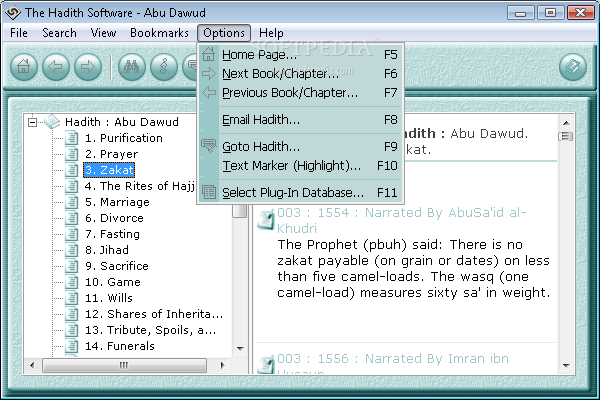Screen dimensions: 600x400
Task: Click the open book icon beside Abu Dawud
Action: tap(52, 122)
